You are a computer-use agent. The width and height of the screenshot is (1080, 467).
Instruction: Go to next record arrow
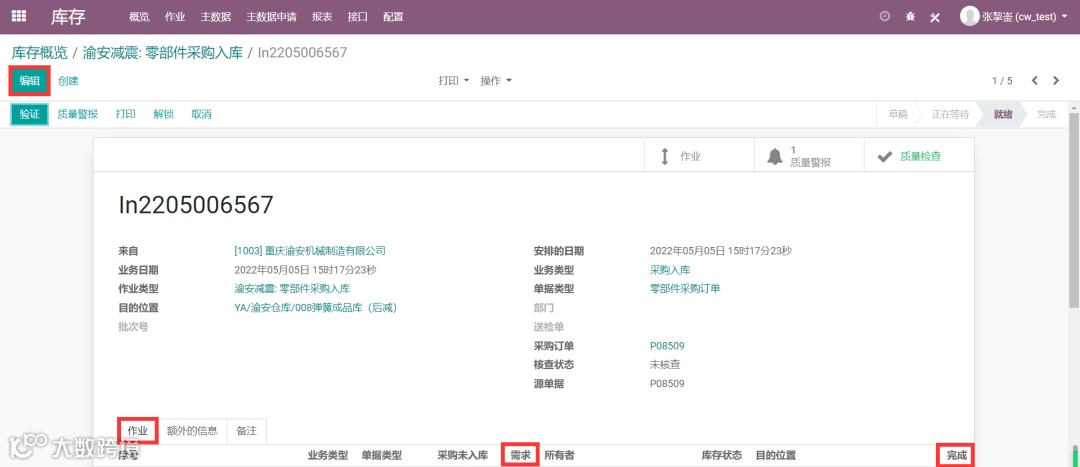click(x=1056, y=81)
